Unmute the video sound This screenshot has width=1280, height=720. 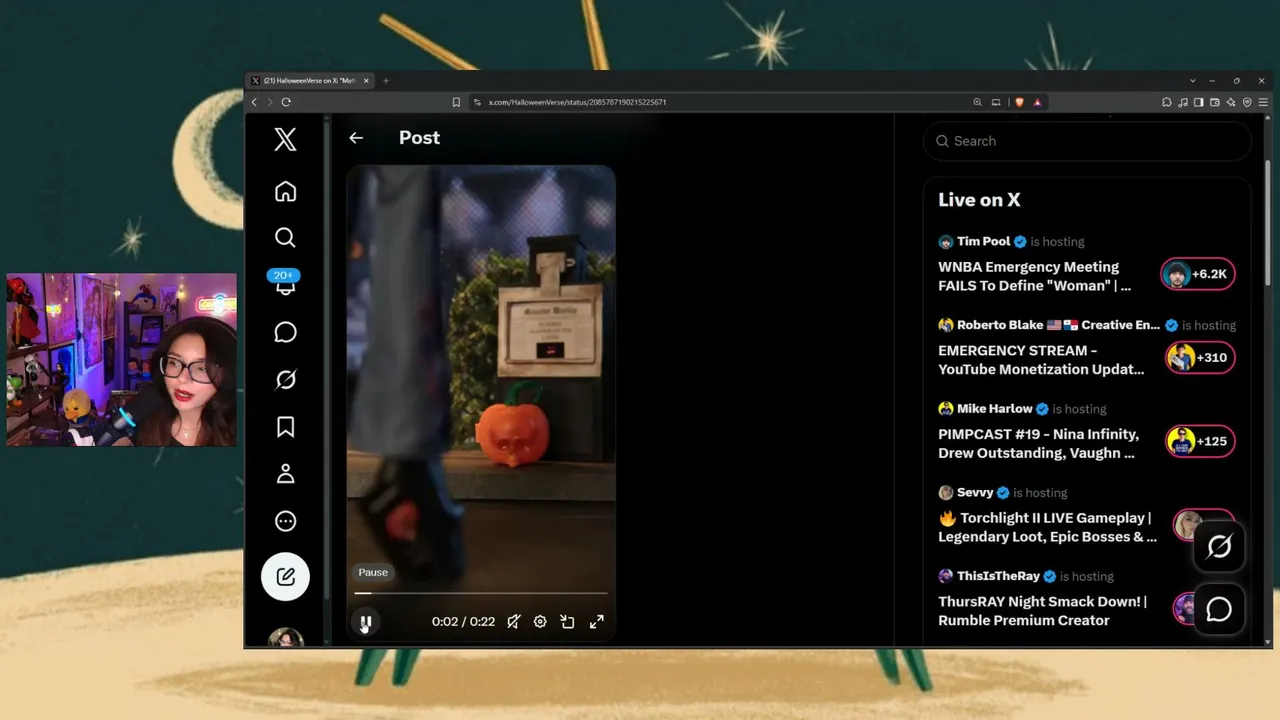click(x=513, y=622)
